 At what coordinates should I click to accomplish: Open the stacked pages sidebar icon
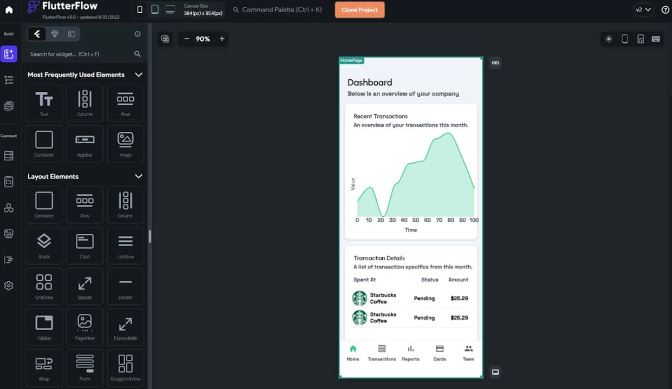pyautogui.click(x=9, y=106)
